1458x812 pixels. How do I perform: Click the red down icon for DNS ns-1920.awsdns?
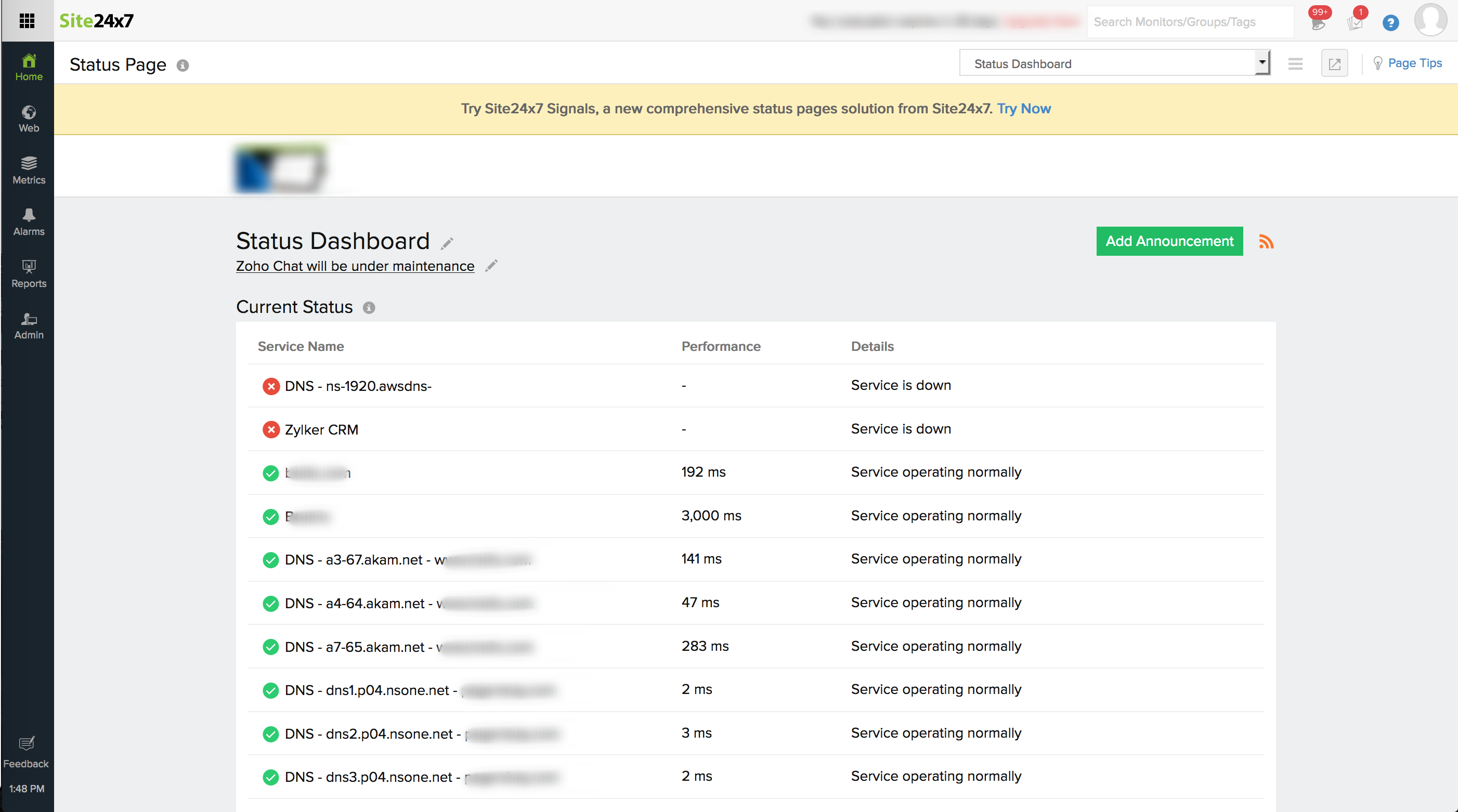271,386
